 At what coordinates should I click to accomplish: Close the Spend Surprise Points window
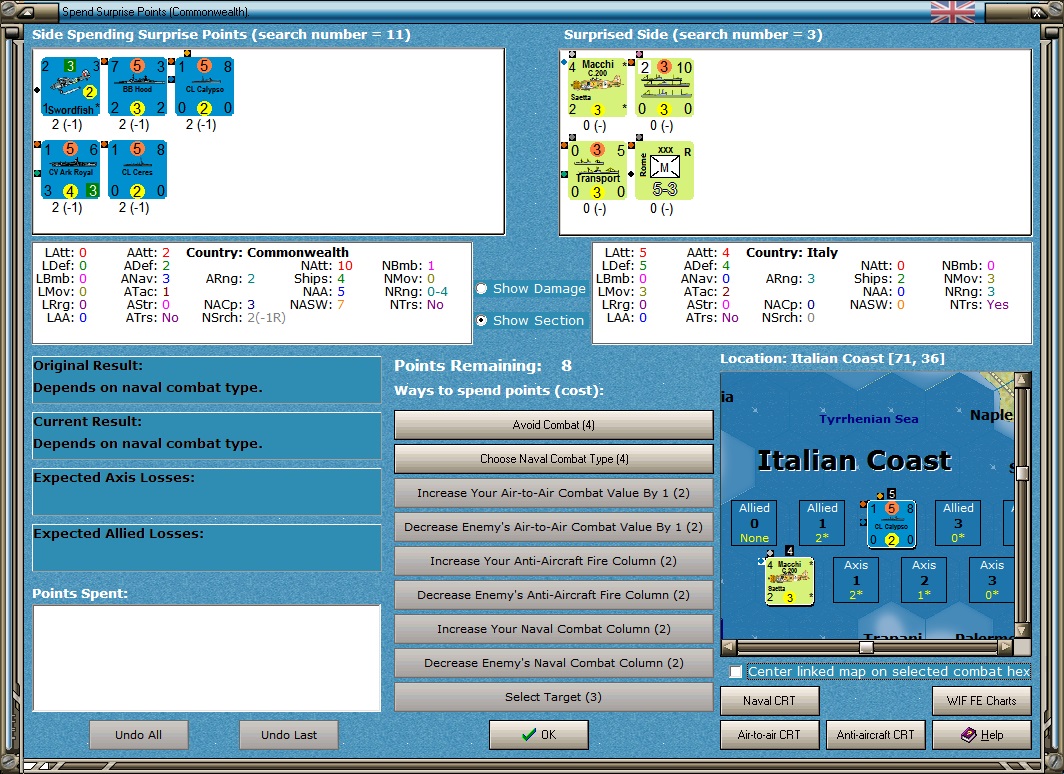(x=1038, y=12)
